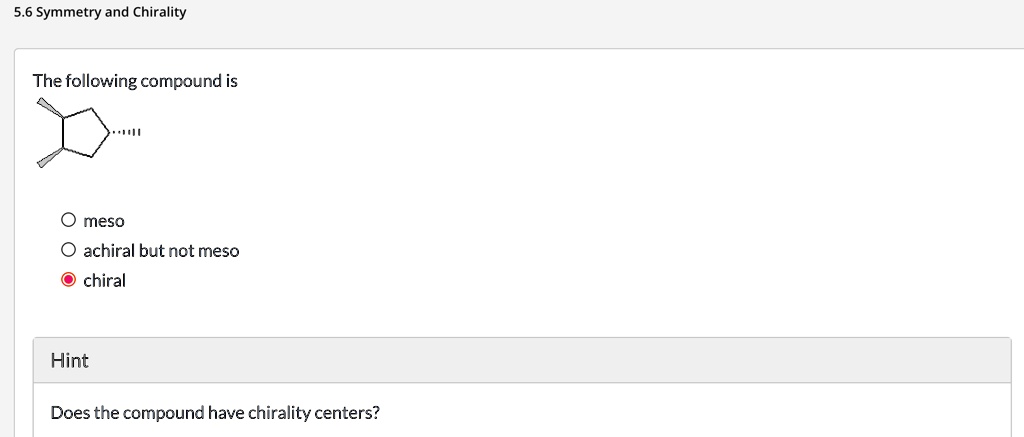Click the ring's bottom-left vertex carbon
This screenshot has width=1024, height=437.
(x=63, y=149)
